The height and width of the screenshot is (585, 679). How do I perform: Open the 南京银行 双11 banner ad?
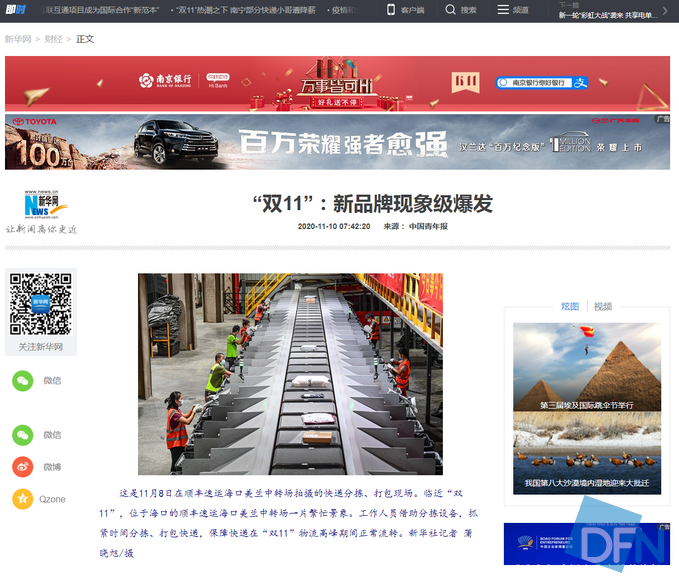click(337, 84)
